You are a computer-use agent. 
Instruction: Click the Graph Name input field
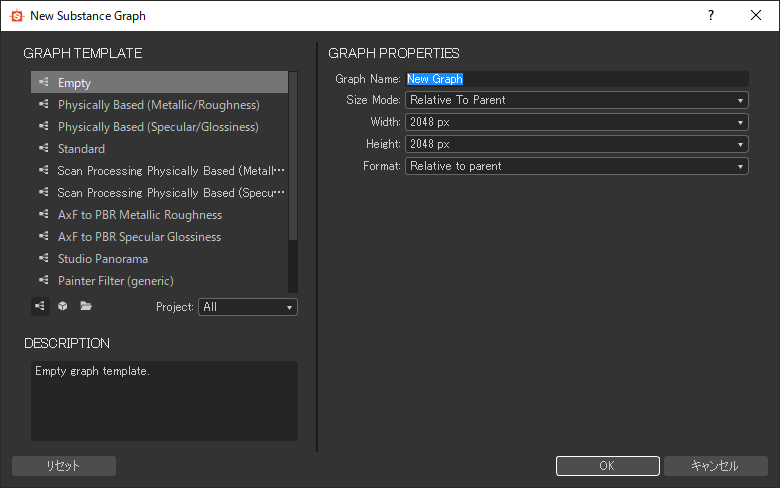point(577,79)
